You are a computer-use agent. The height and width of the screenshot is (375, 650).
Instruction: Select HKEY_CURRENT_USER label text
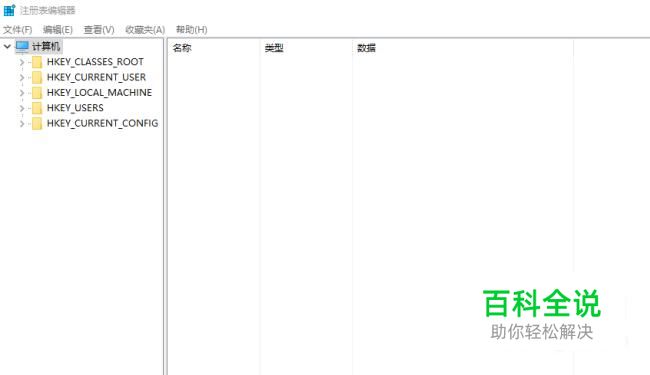[x=96, y=77]
